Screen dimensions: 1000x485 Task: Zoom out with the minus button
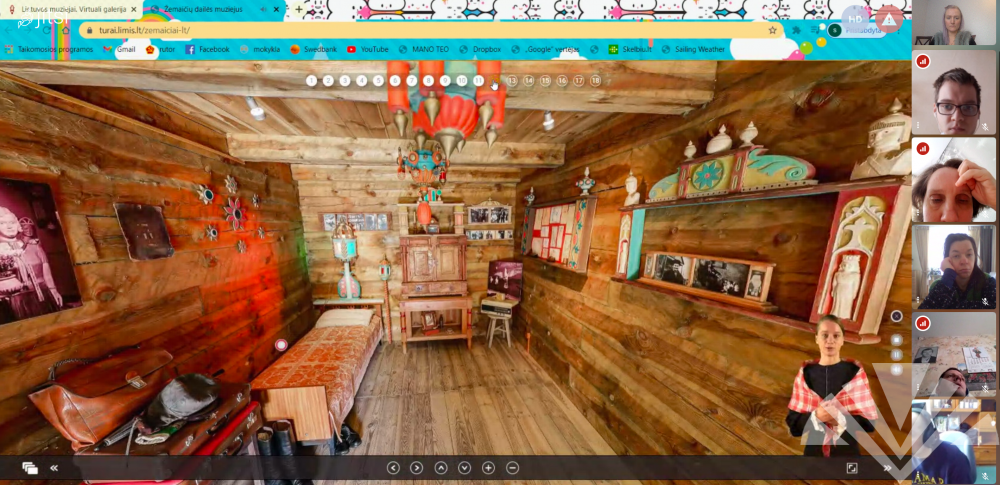tap(512, 468)
